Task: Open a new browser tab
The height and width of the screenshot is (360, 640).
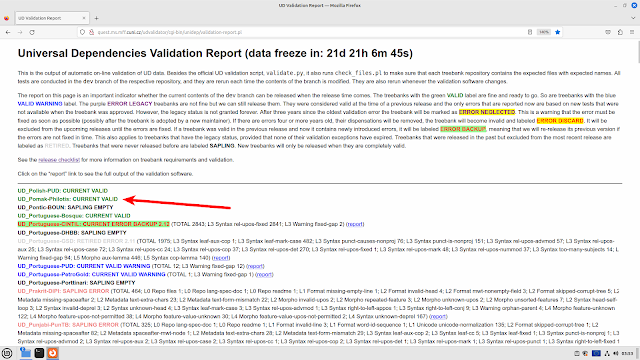Action: (96, 18)
